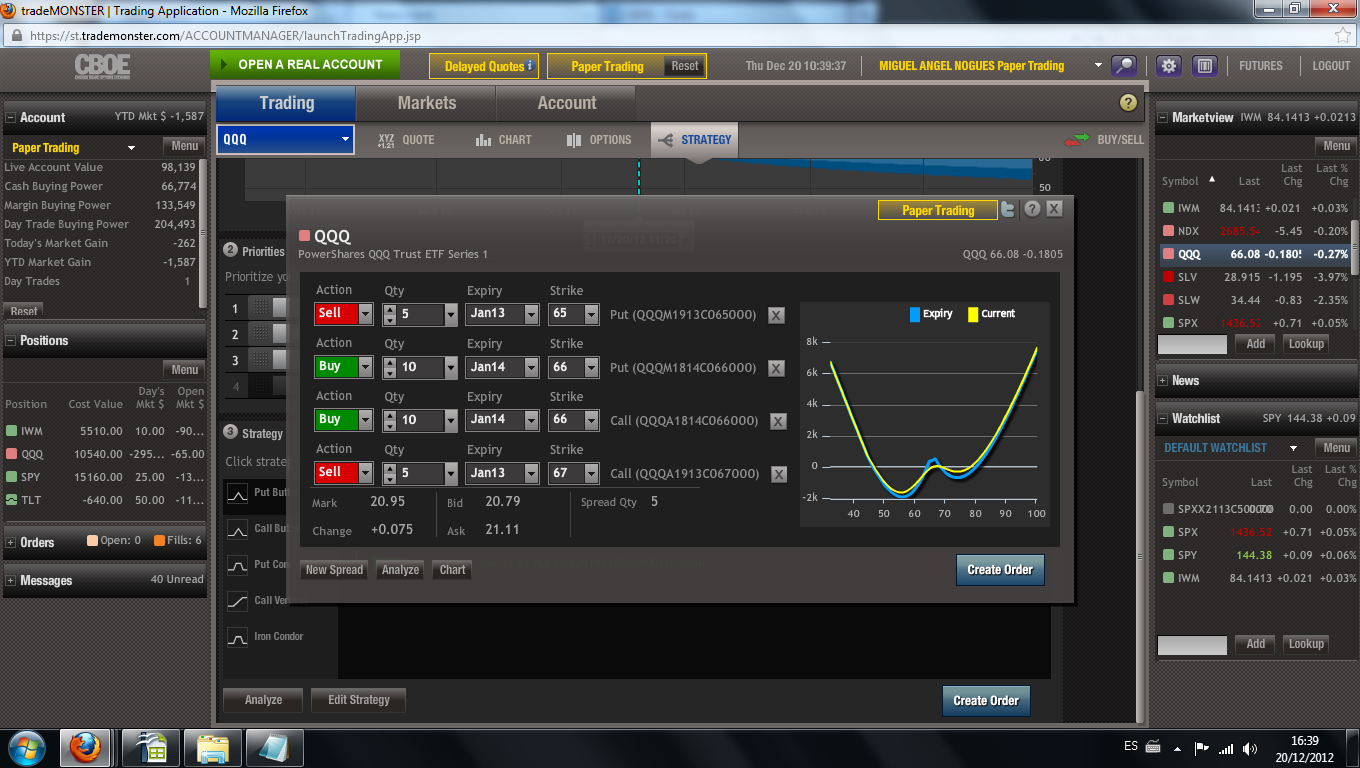Open the QUOTE sub-tab
Image resolution: width=1360 pixels, height=768 pixels.
click(x=405, y=140)
